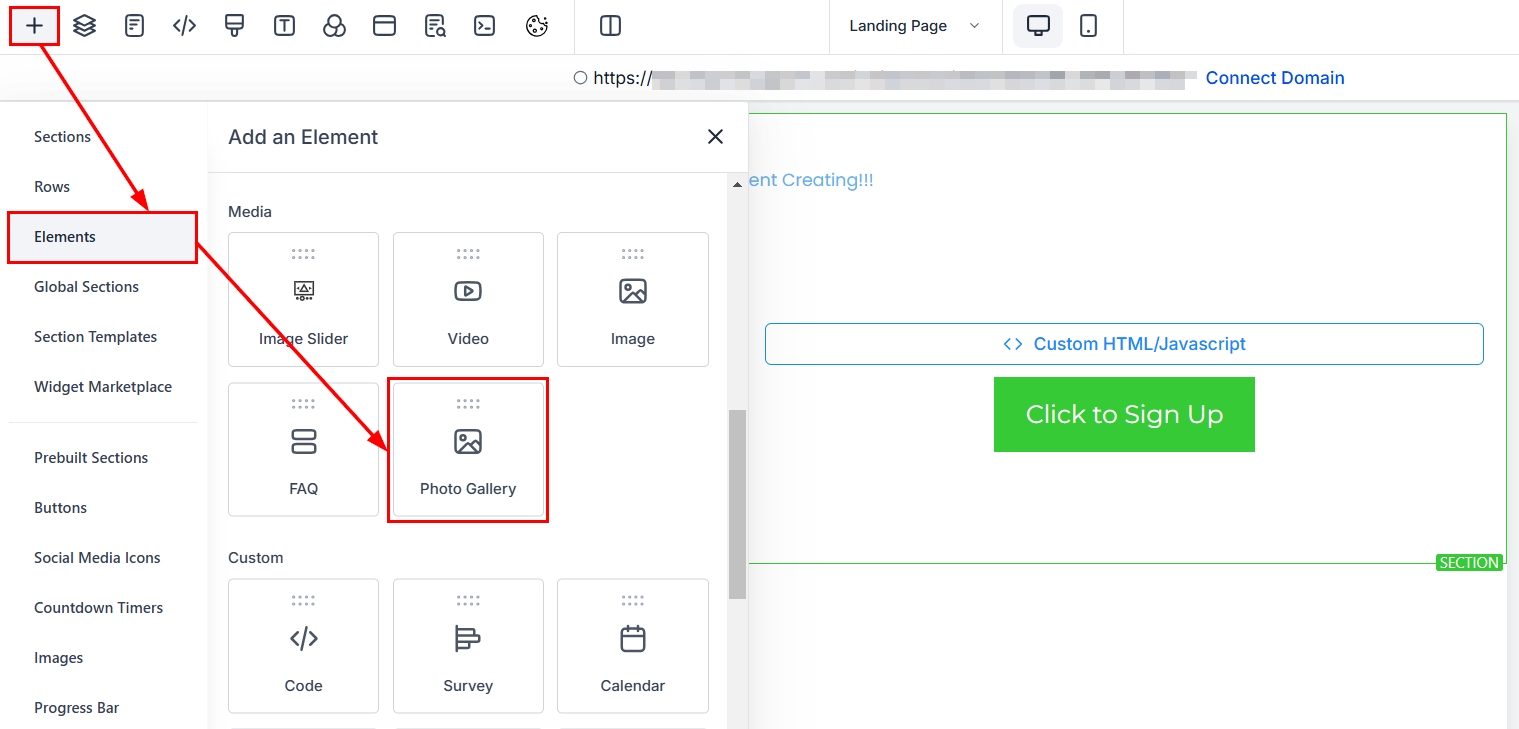Image resolution: width=1519 pixels, height=729 pixels.
Task: Open the code brackets icon in toolbar
Action: (185, 26)
